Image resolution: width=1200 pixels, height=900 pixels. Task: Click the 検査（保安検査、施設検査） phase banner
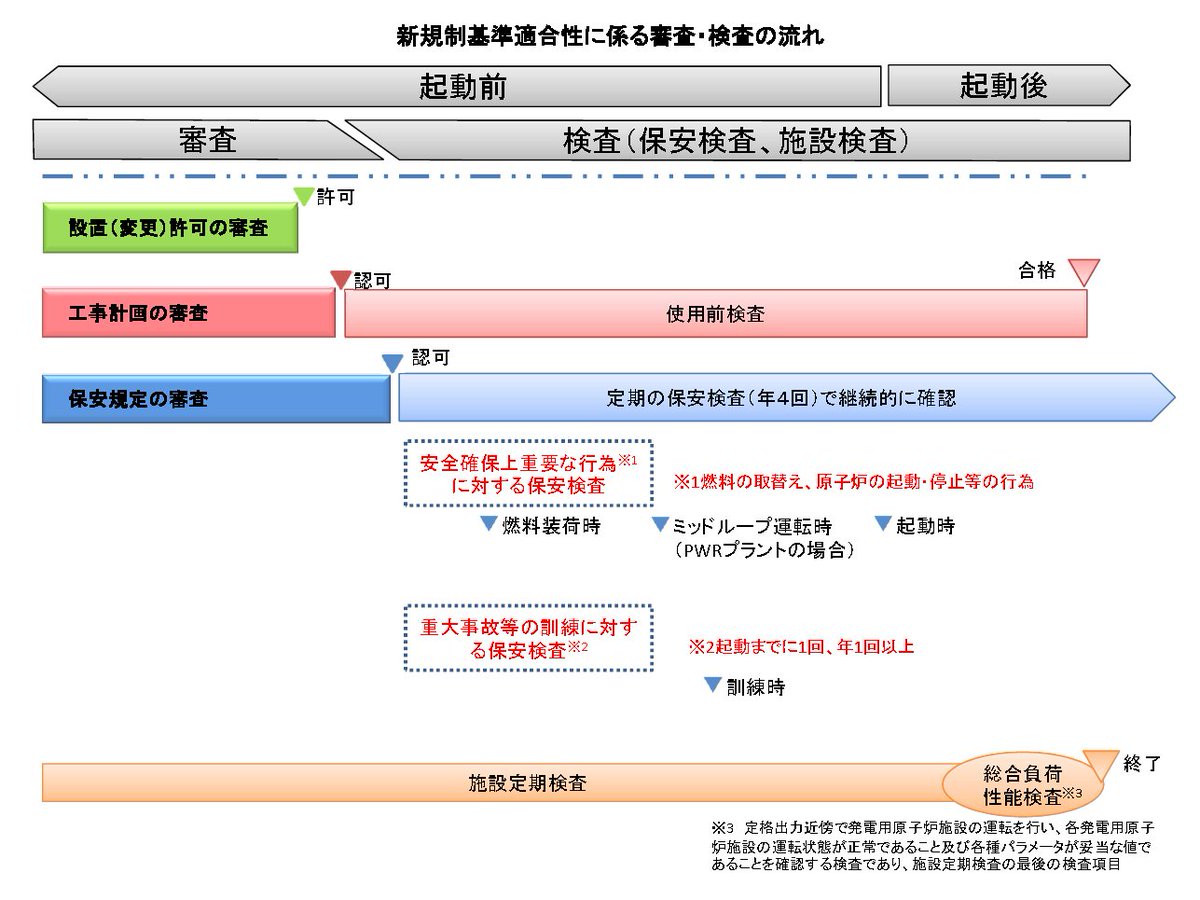pos(737,141)
